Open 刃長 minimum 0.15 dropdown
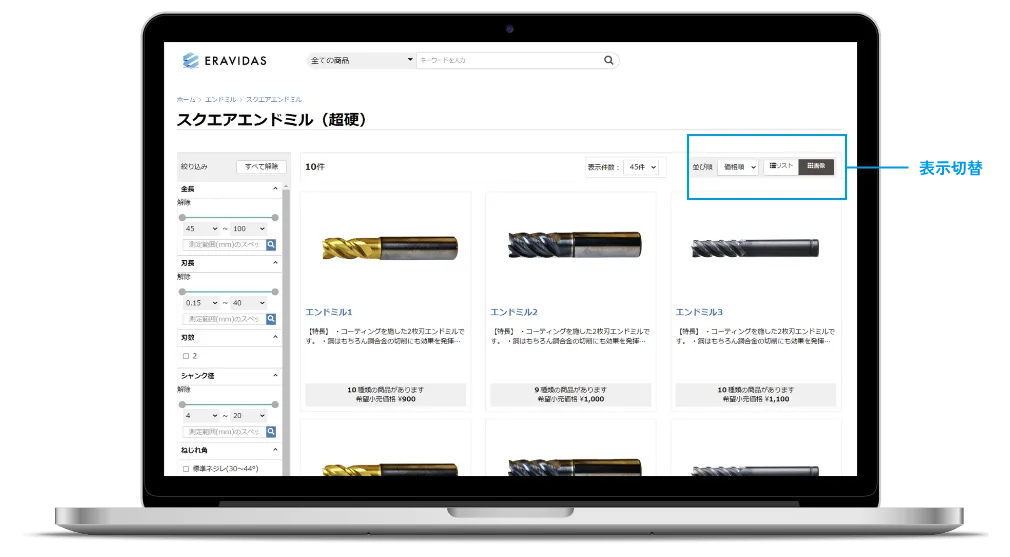 coord(201,303)
